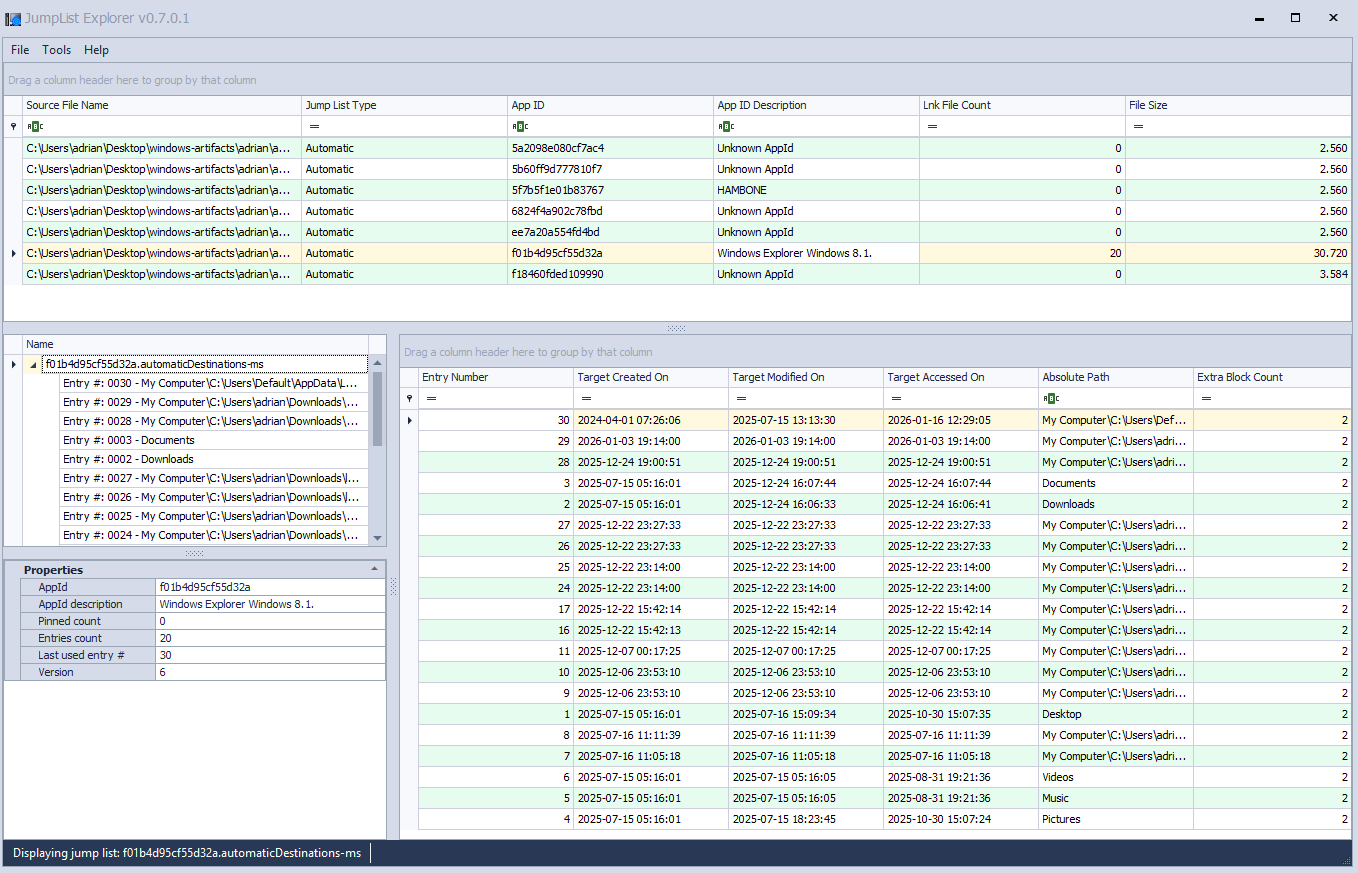Open the File menu
1358x873 pixels.
(x=20, y=50)
